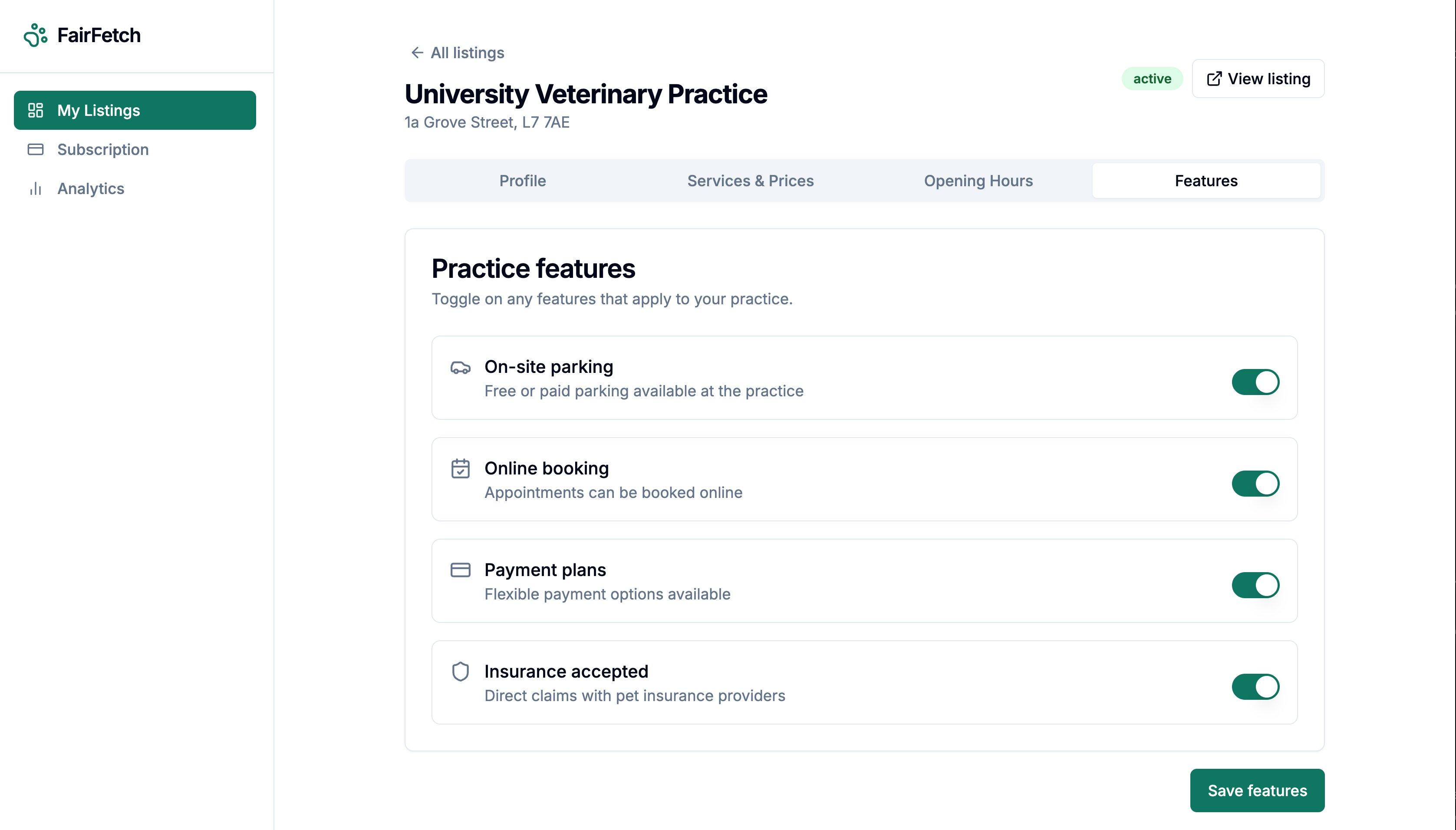Click the Subscription card icon in sidebar
1456x830 pixels.
(x=35, y=149)
